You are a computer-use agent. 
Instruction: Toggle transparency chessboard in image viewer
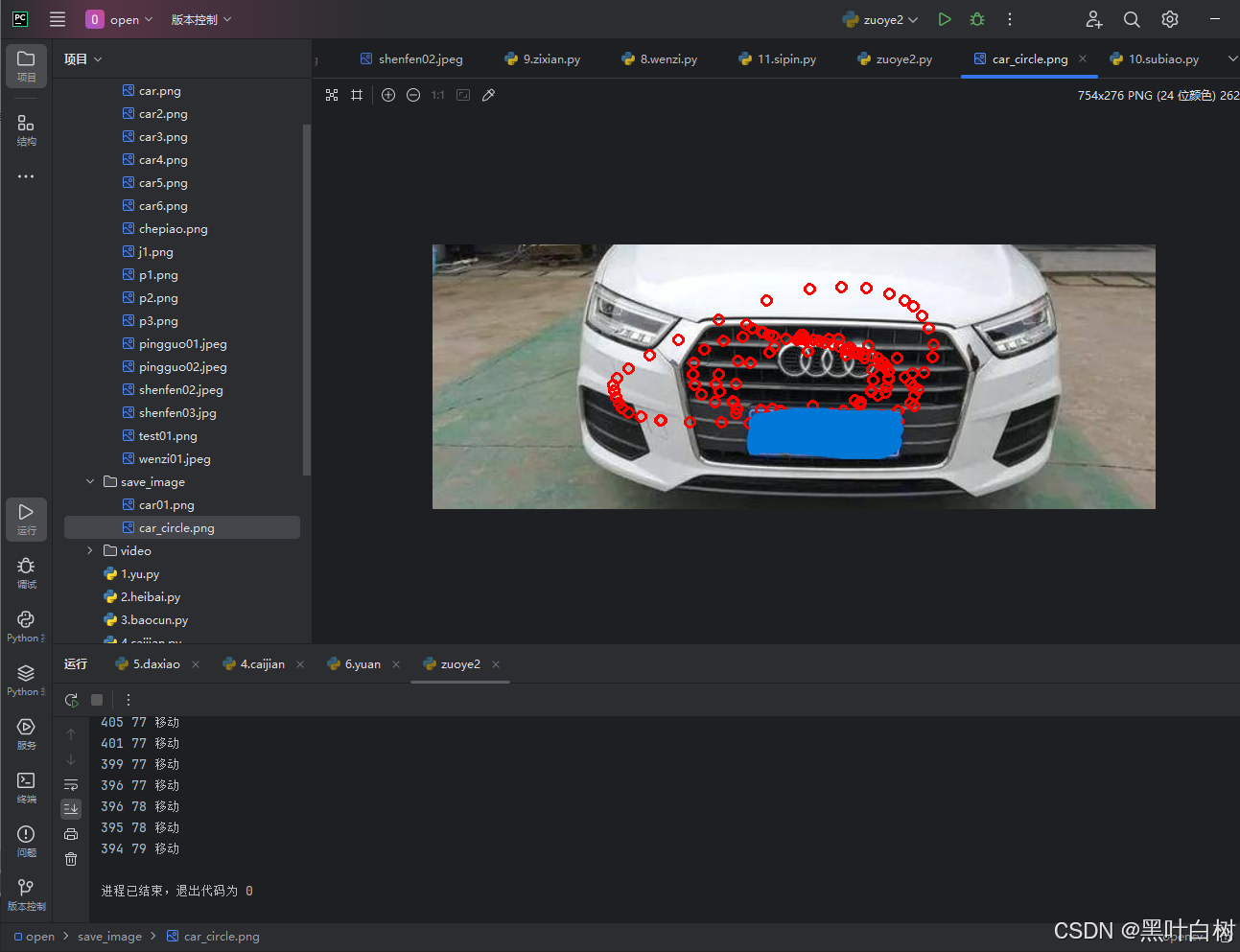coord(332,95)
